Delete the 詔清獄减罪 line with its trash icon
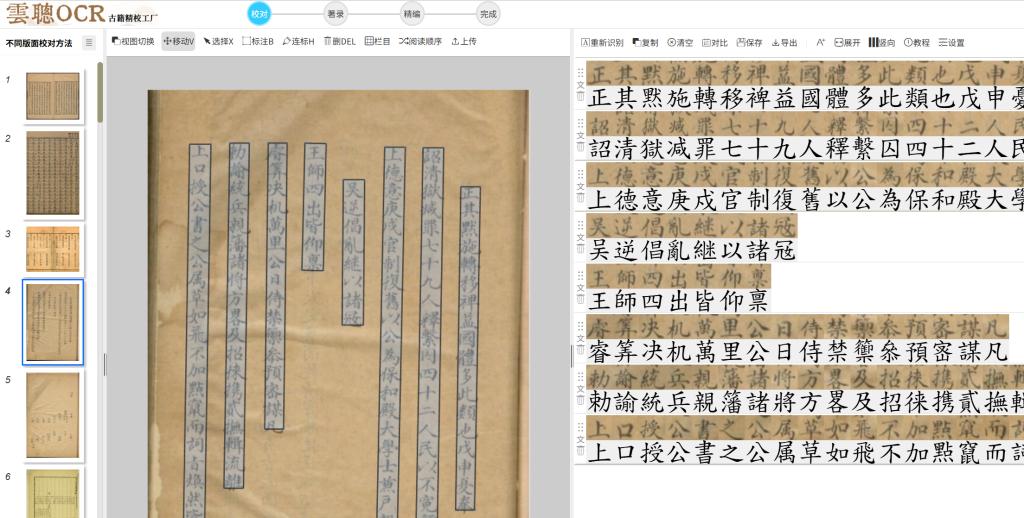 click(580, 147)
